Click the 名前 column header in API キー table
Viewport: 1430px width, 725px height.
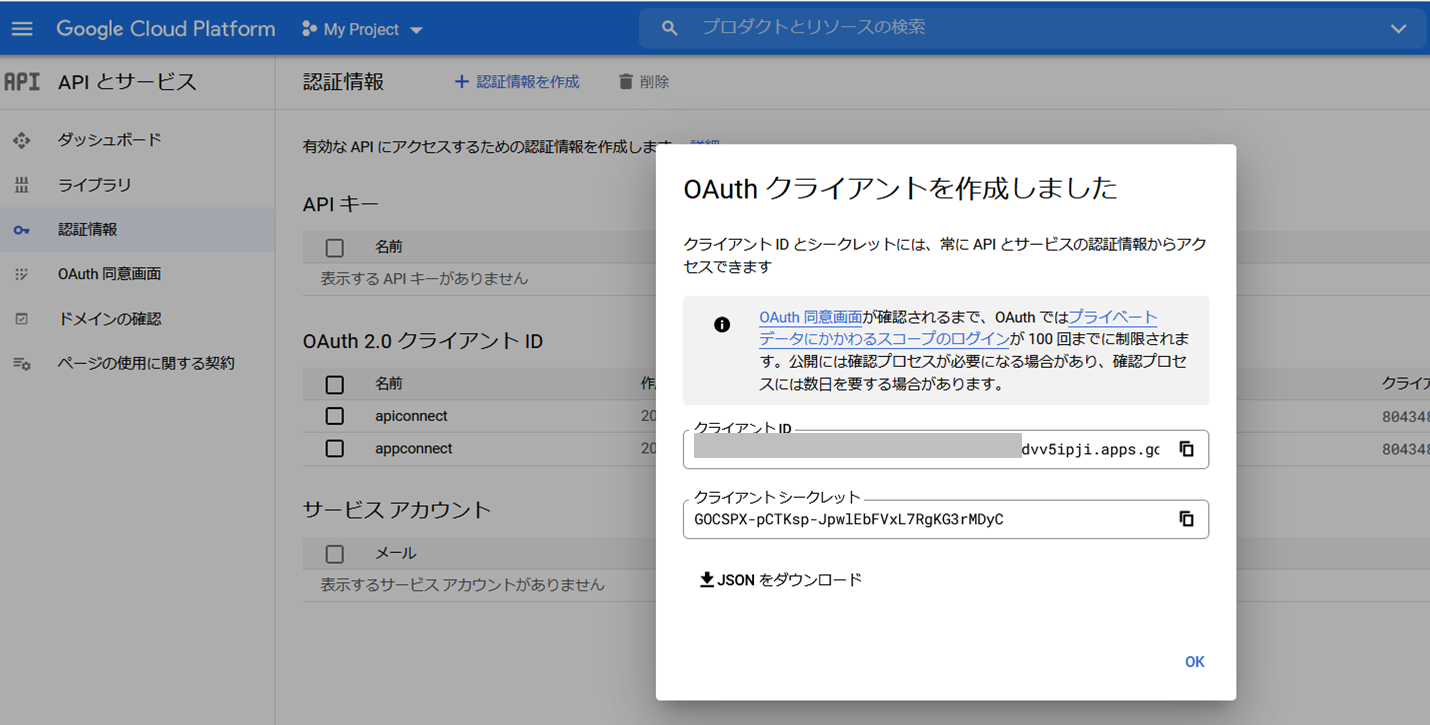point(389,247)
